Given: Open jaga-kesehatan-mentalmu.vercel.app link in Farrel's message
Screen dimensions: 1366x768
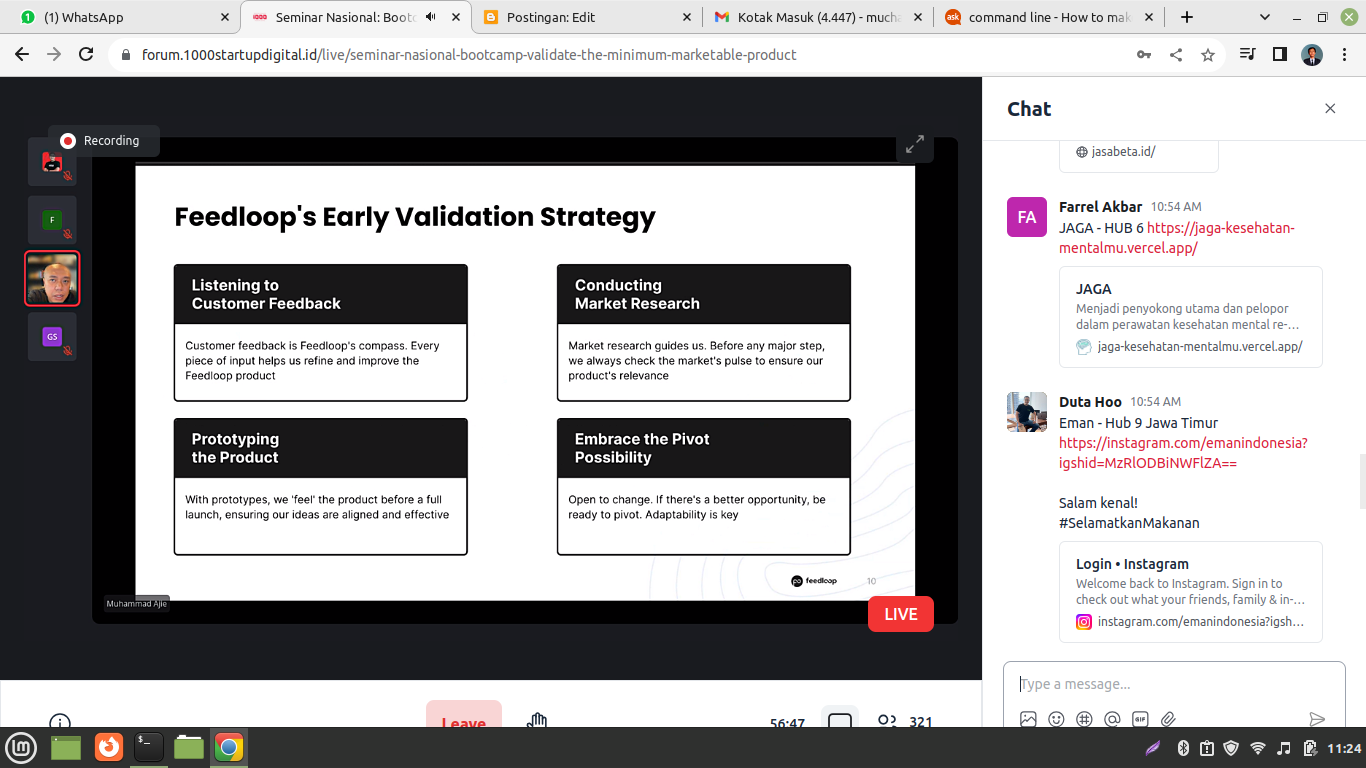Looking at the screenshot, I should [x=1176, y=238].
